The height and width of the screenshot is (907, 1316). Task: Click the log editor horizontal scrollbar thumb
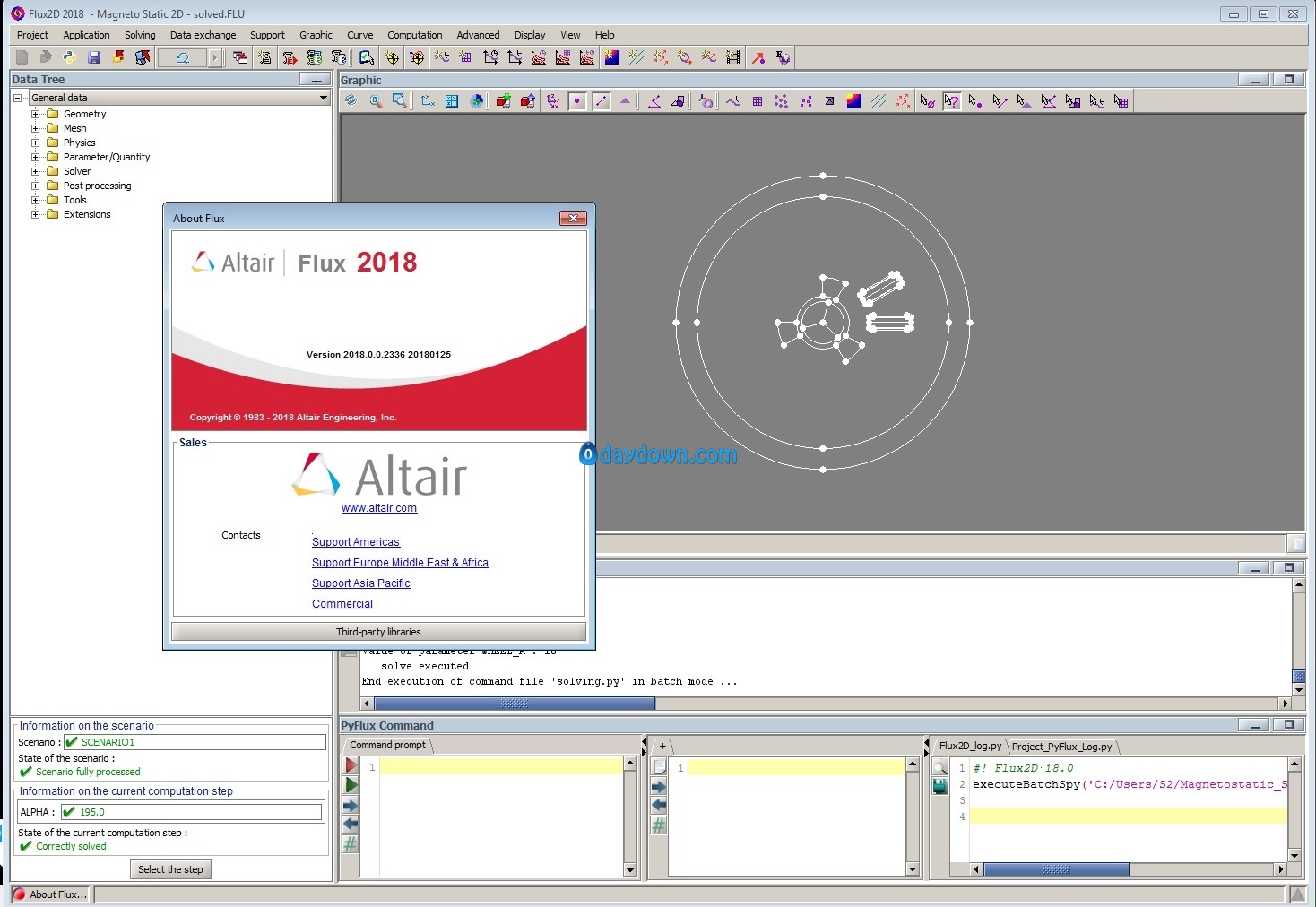(x=1056, y=869)
